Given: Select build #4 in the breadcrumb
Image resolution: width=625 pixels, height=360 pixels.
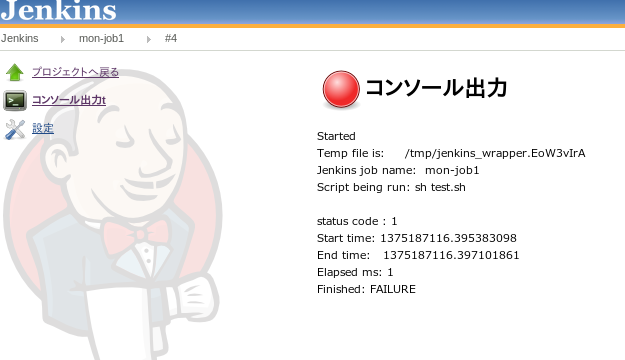Looking at the screenshot, I should [171, 38].
